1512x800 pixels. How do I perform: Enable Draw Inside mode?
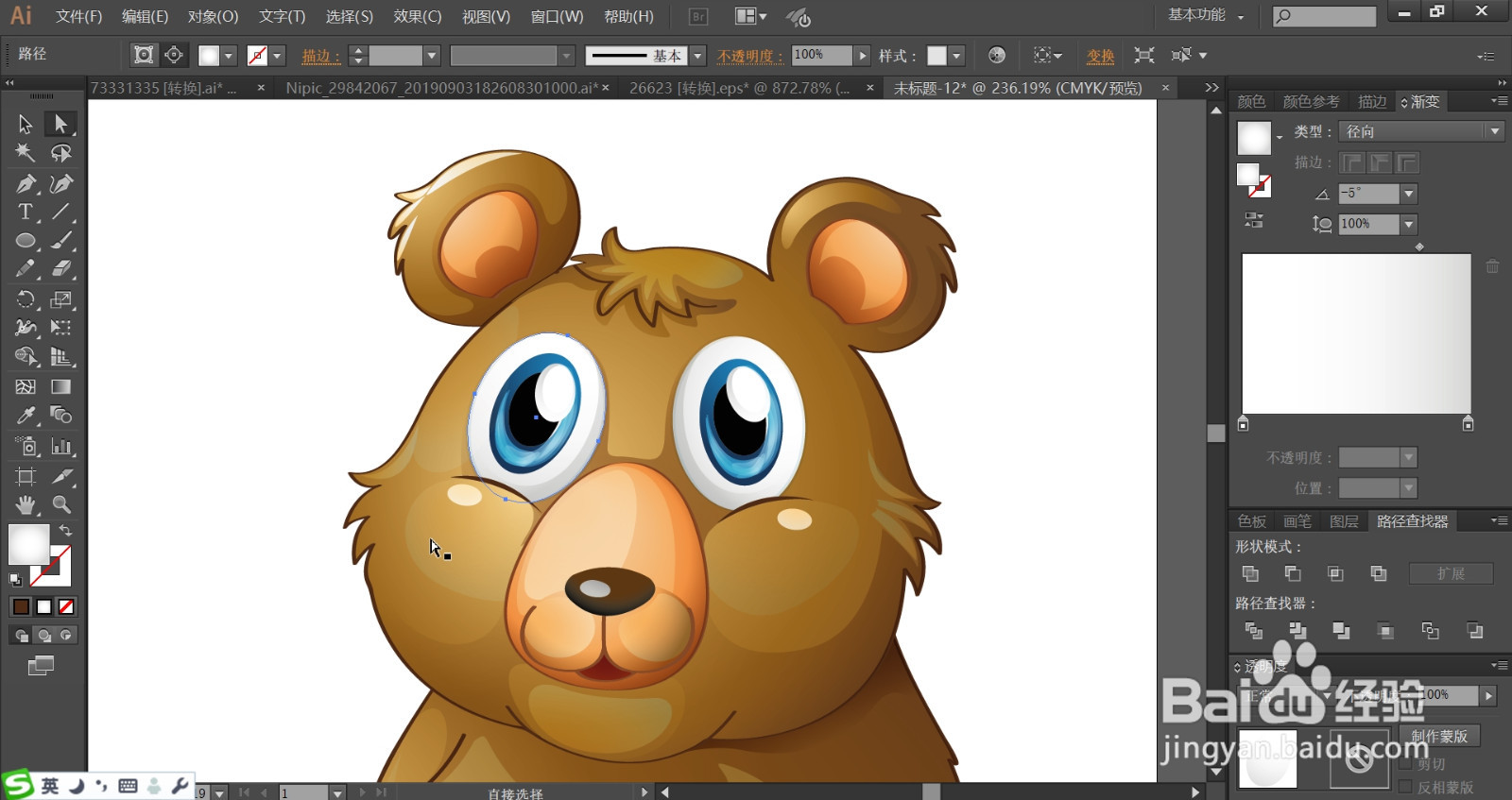(65, 636)
